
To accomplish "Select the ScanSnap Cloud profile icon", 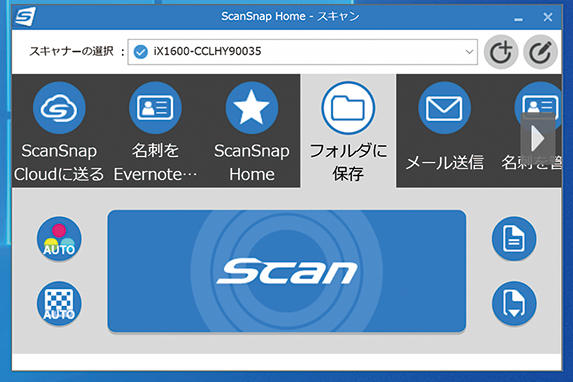I will 59,108.
